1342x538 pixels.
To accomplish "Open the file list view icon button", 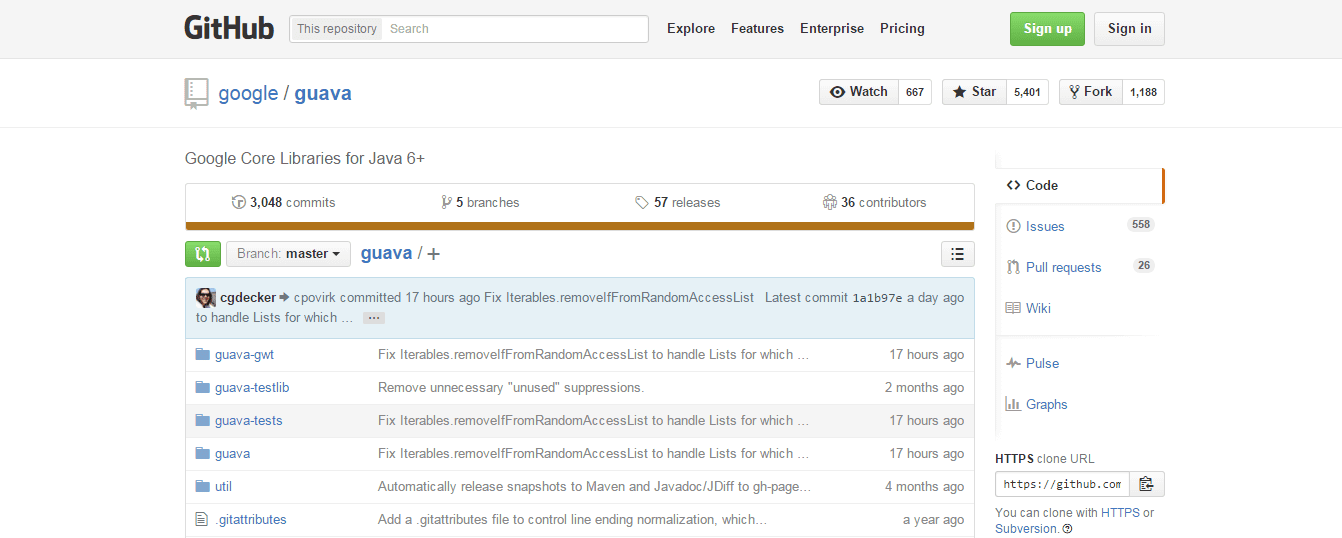I will tap(958, 254).
